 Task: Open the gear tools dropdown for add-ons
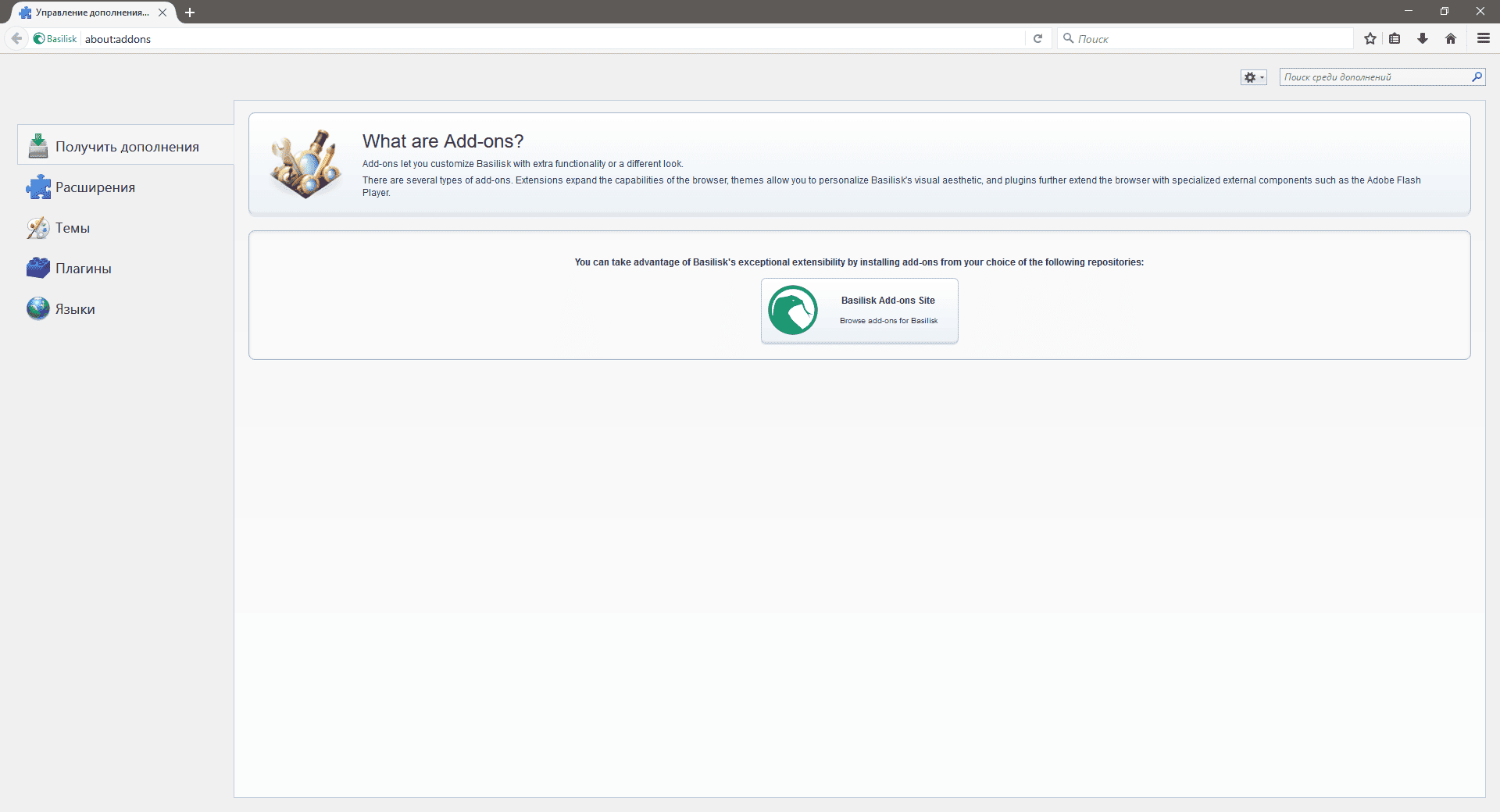(x=1253, y=77)
